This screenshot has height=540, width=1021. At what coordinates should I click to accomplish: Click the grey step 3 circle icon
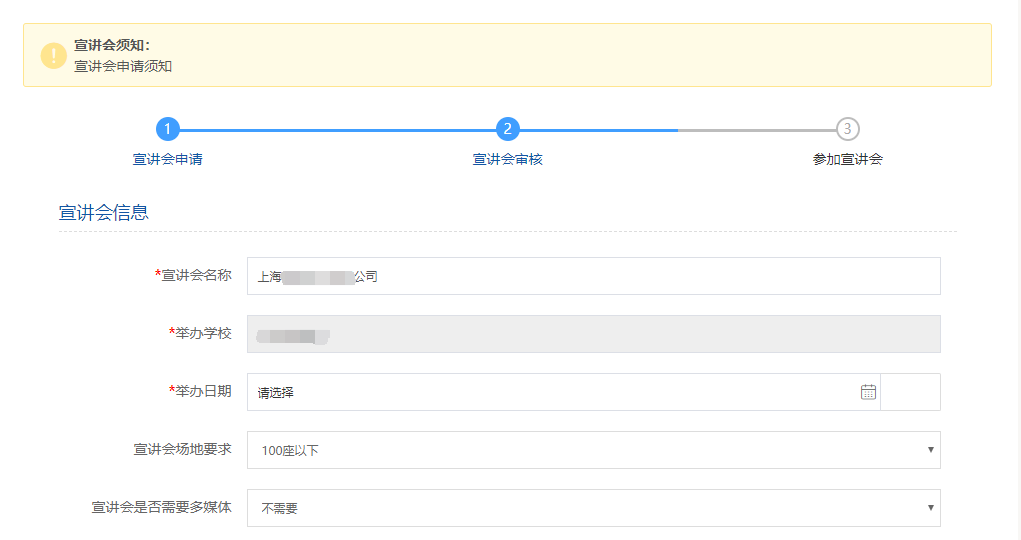[848, 129]
